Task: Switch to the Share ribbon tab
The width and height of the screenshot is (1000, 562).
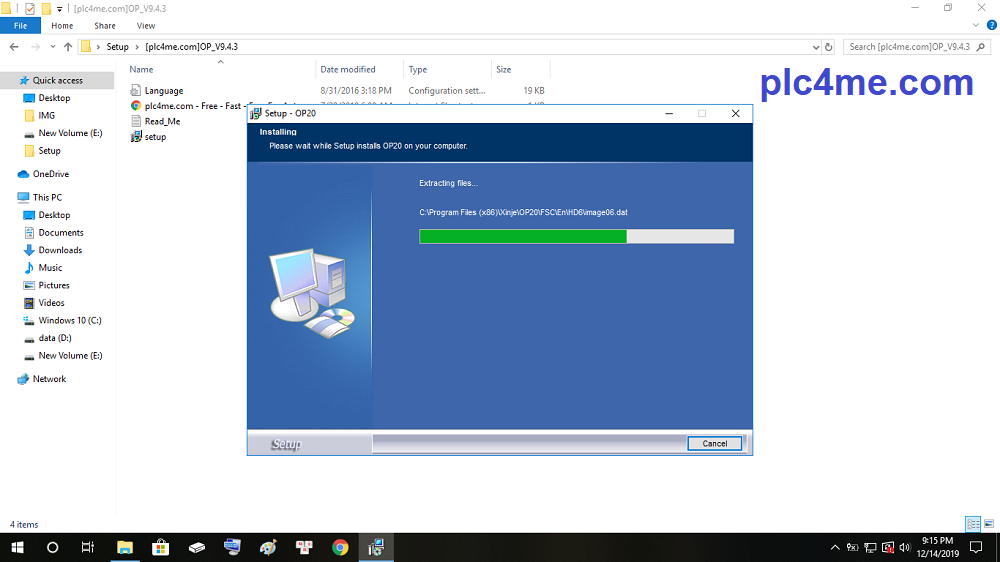Action: tap(105, 26)
